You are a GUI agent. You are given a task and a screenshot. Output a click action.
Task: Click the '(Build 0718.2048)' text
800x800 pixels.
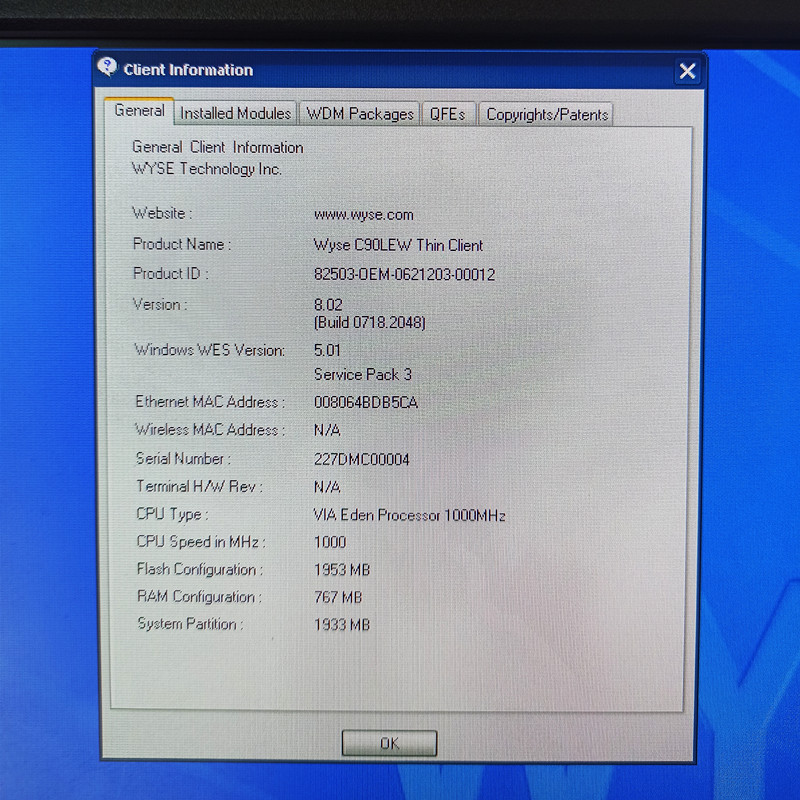pos(369,322)
